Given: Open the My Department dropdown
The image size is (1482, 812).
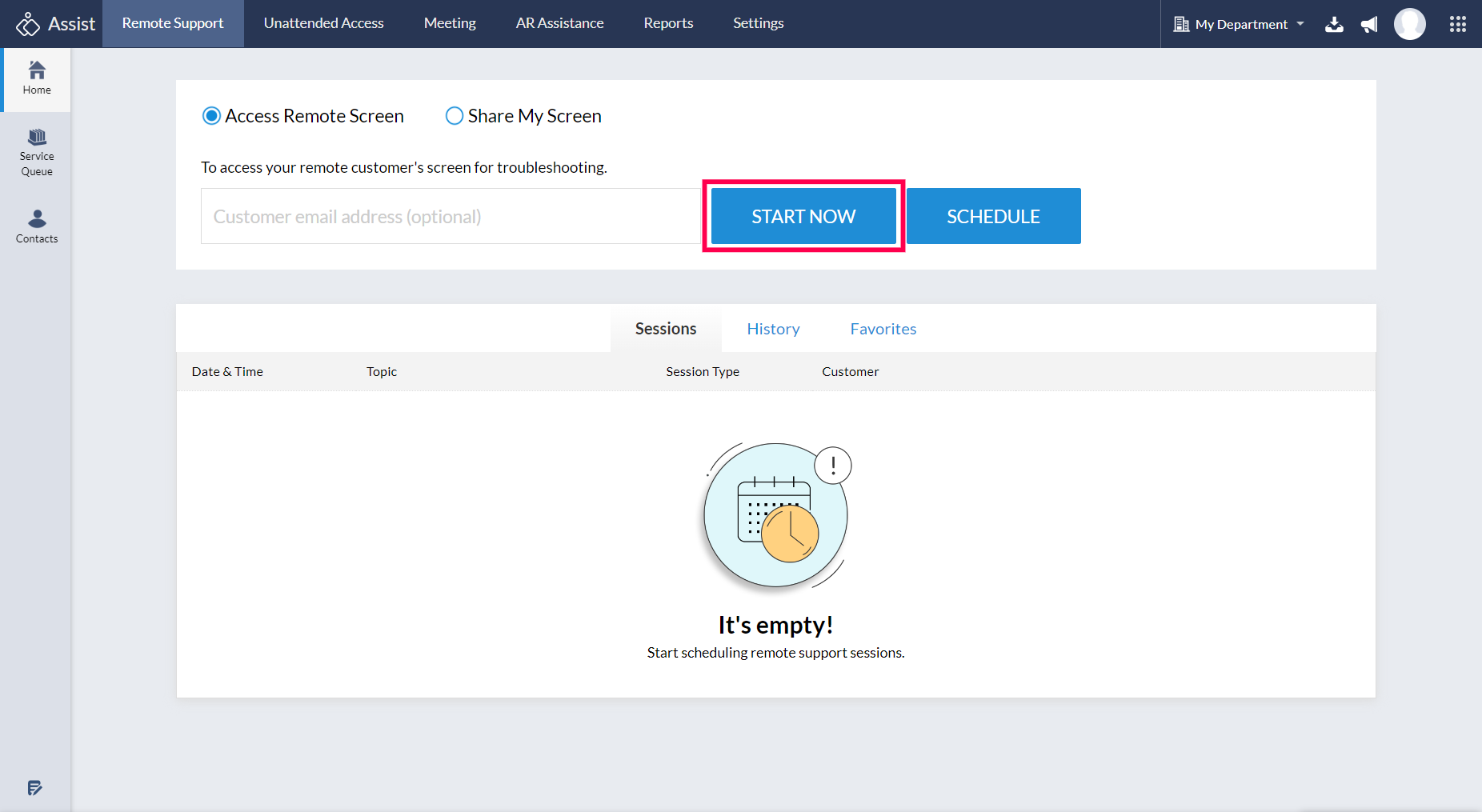Looking at the screenshot, I should point(1240,24).
